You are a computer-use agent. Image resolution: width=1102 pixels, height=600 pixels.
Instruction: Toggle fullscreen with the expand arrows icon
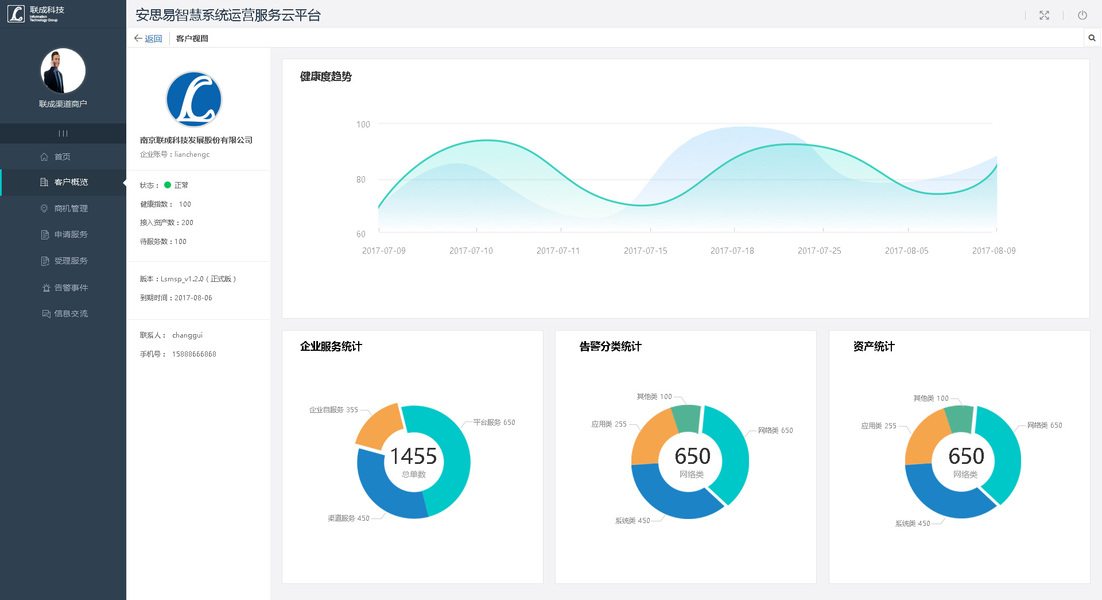[x=1044, y=15]
